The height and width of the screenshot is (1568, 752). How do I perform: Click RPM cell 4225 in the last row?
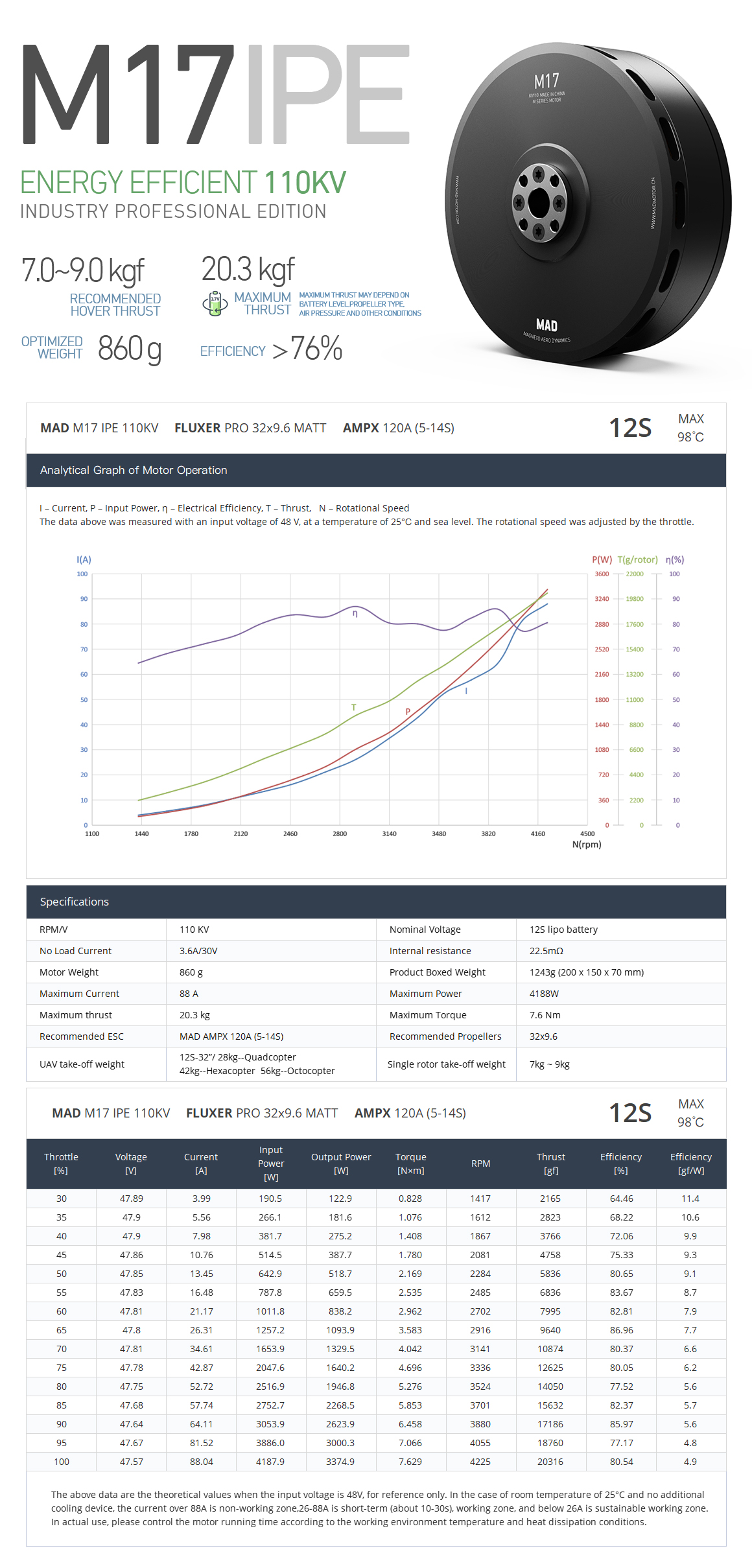click(x=480, y=1462)
